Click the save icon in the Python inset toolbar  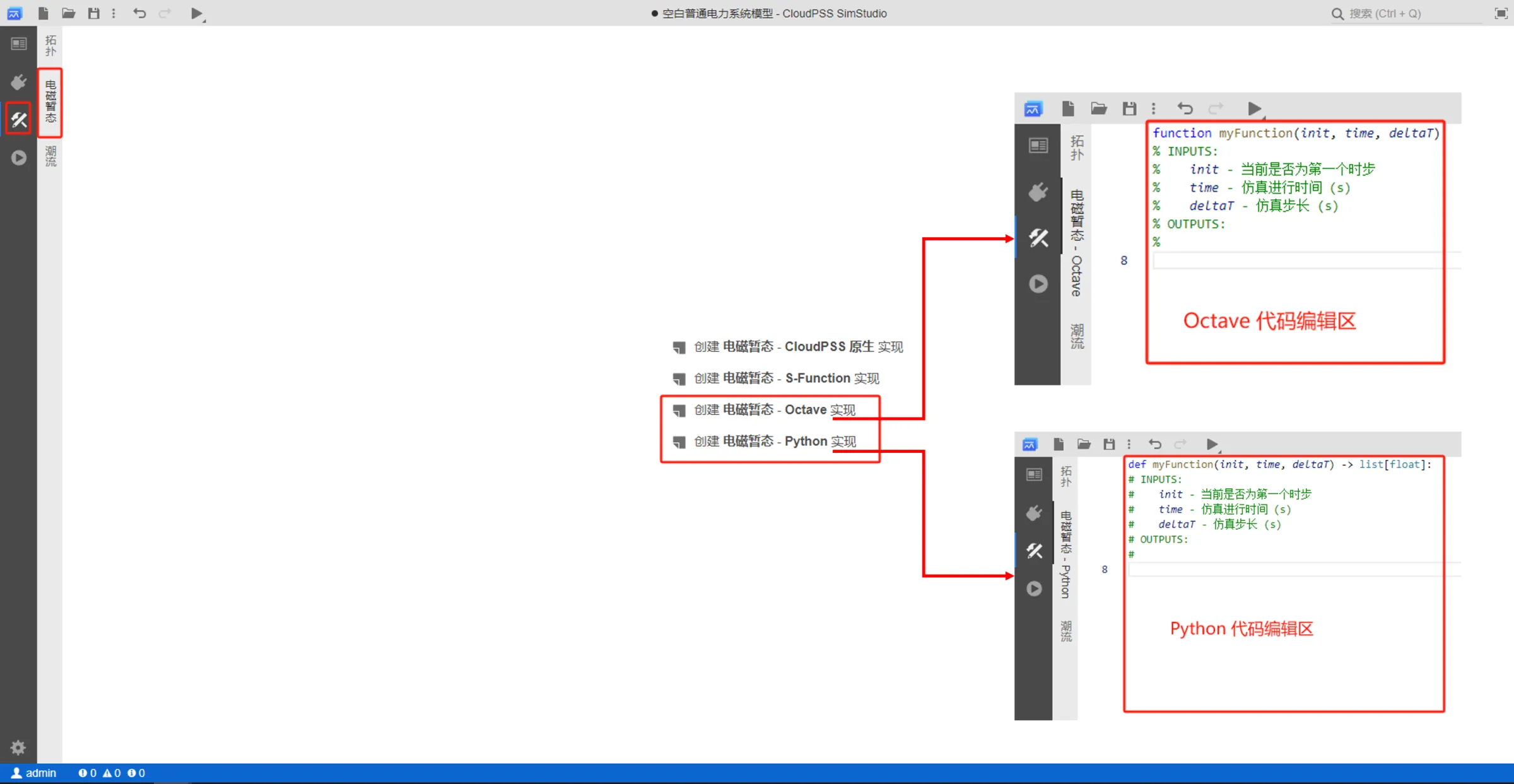[x=1109, y=444]
